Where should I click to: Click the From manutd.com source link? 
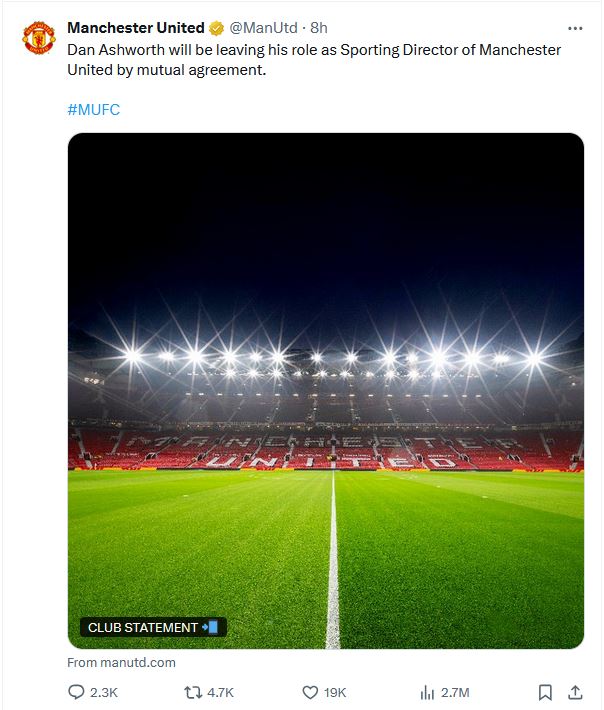pyautogui.click(x=121, y=662)
